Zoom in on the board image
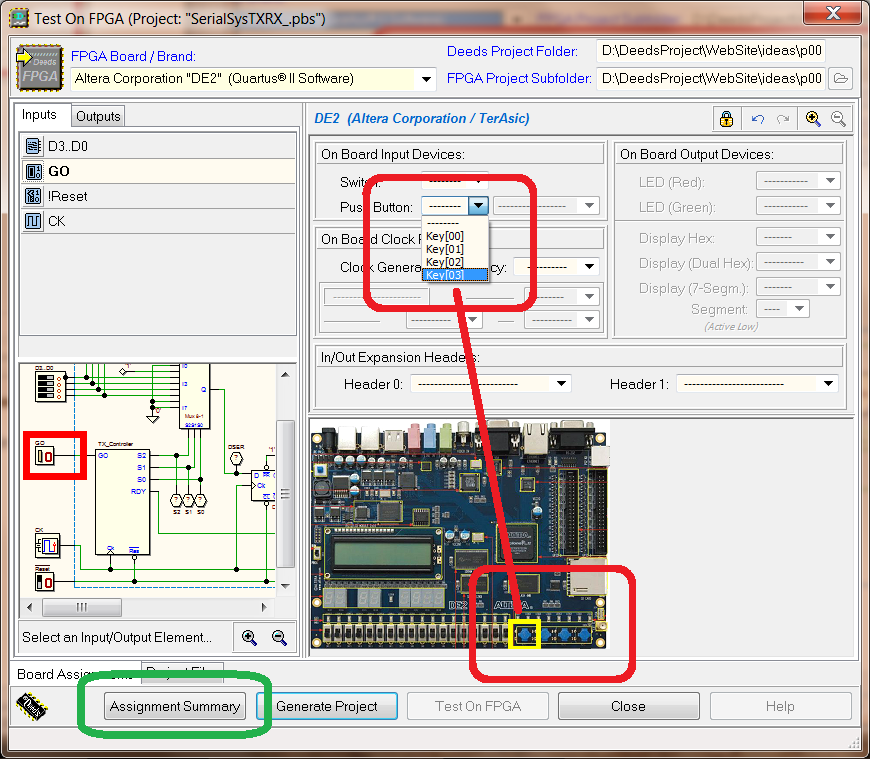 coord(813,119)
